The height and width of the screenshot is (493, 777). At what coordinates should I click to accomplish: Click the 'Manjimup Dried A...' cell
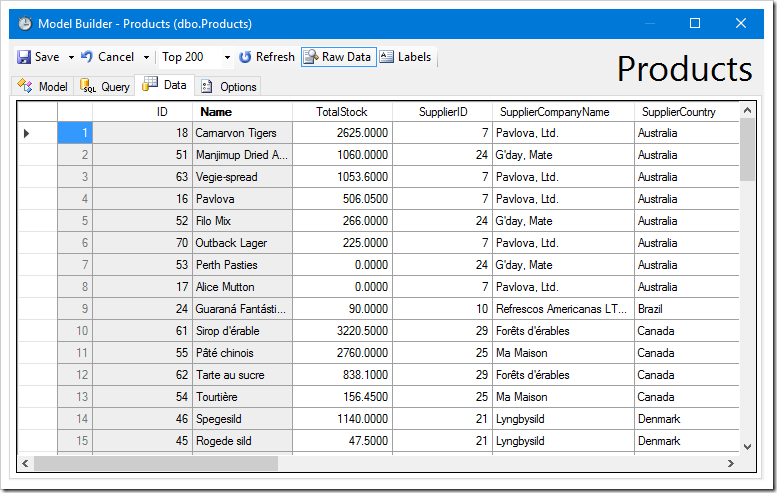242,155
